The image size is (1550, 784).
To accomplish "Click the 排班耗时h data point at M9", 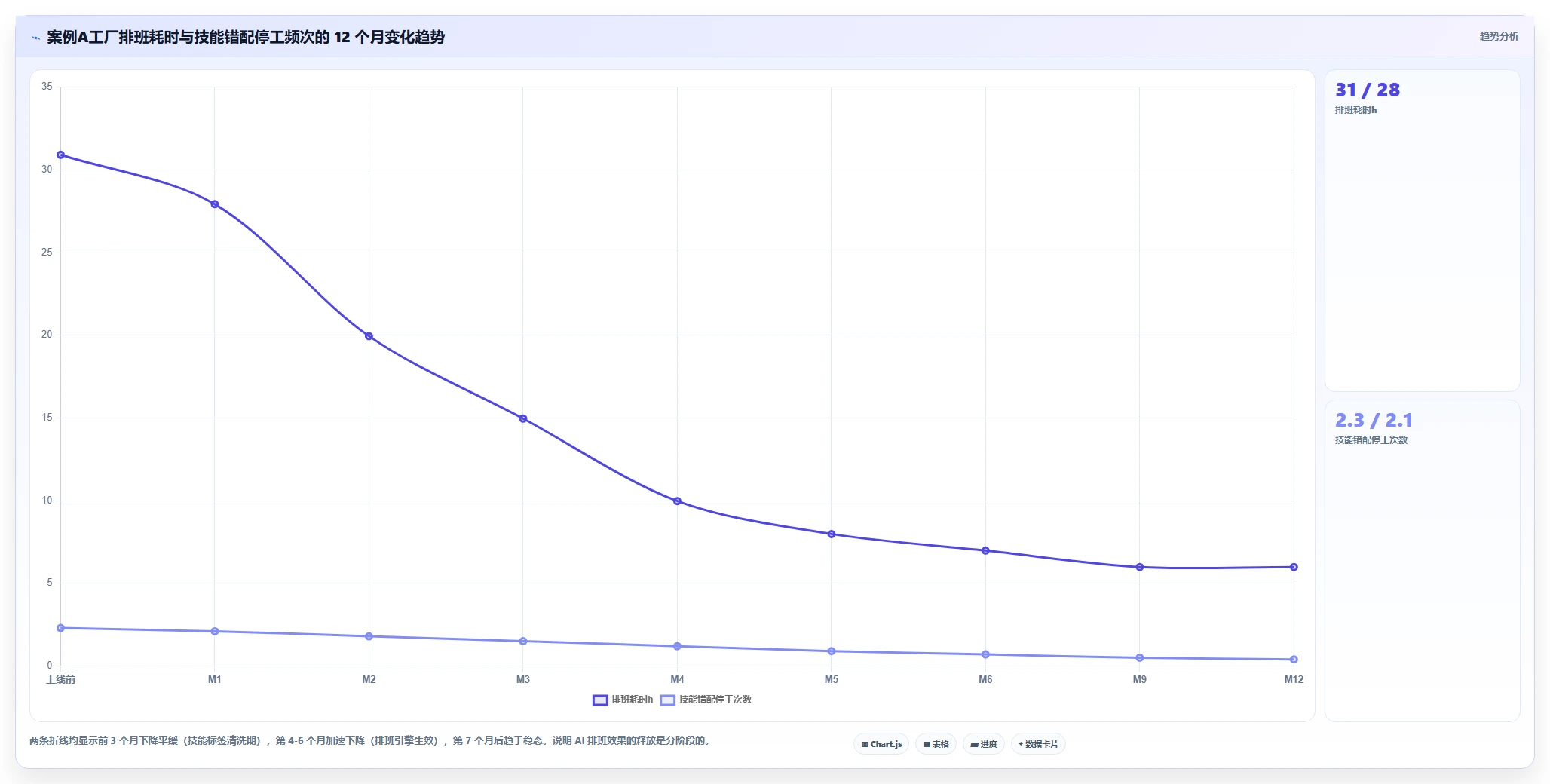I will coord(1140,567).
